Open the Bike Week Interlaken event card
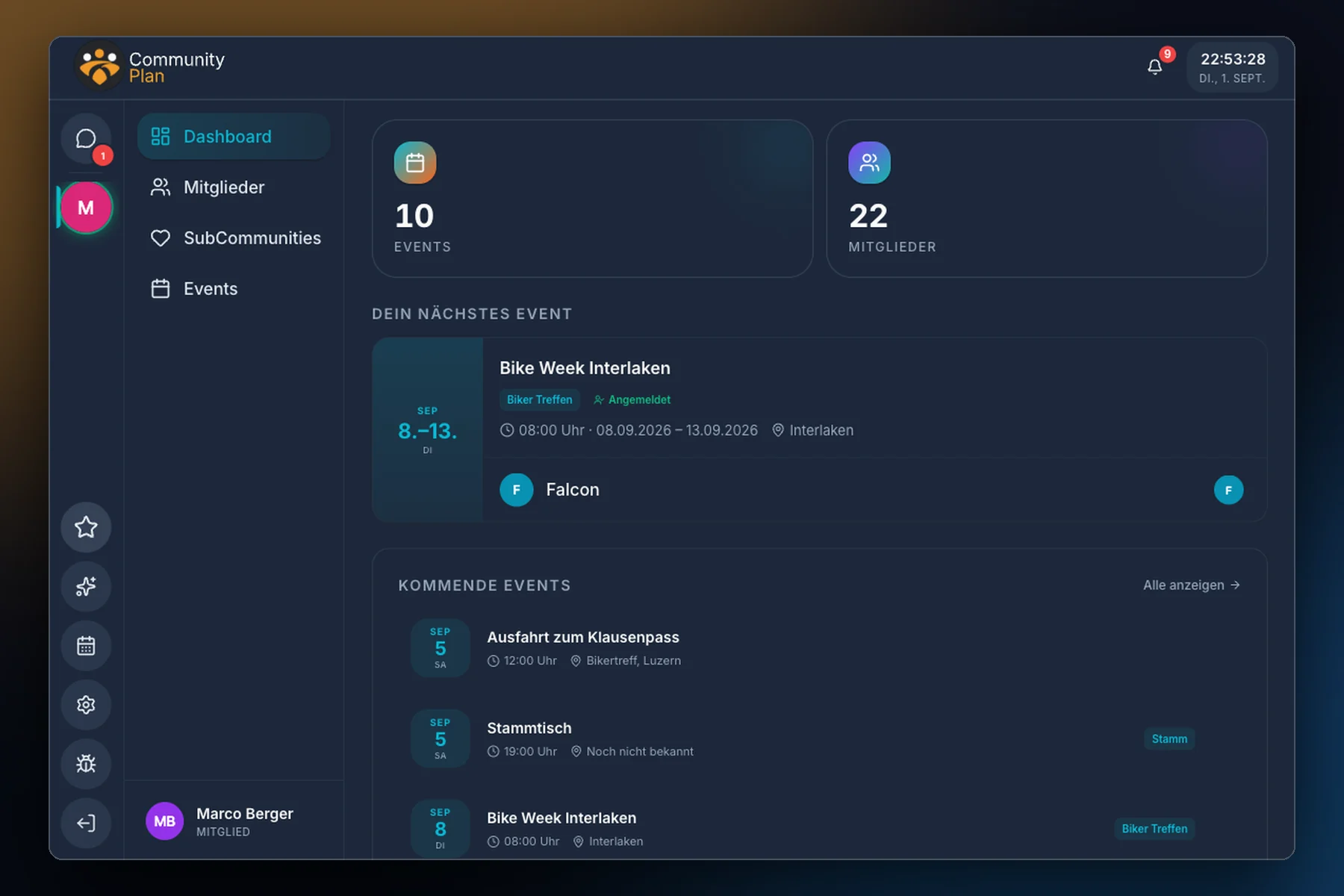This screenshot has width=1344, height=896. 819,429
